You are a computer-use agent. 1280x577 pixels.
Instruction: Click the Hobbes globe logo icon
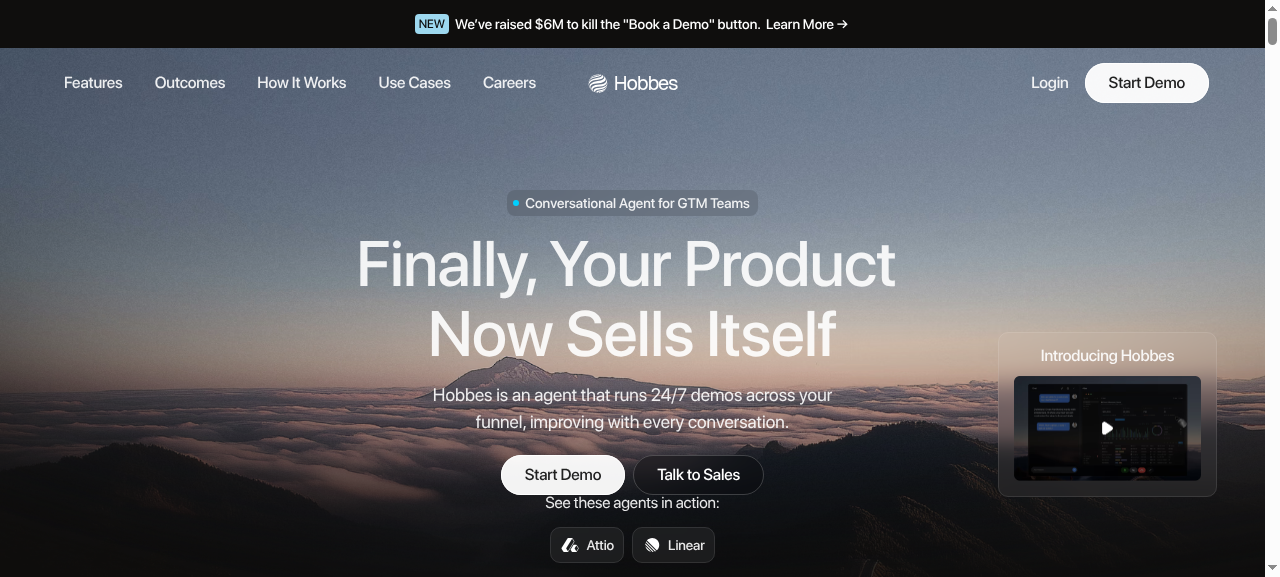[597, 84]
